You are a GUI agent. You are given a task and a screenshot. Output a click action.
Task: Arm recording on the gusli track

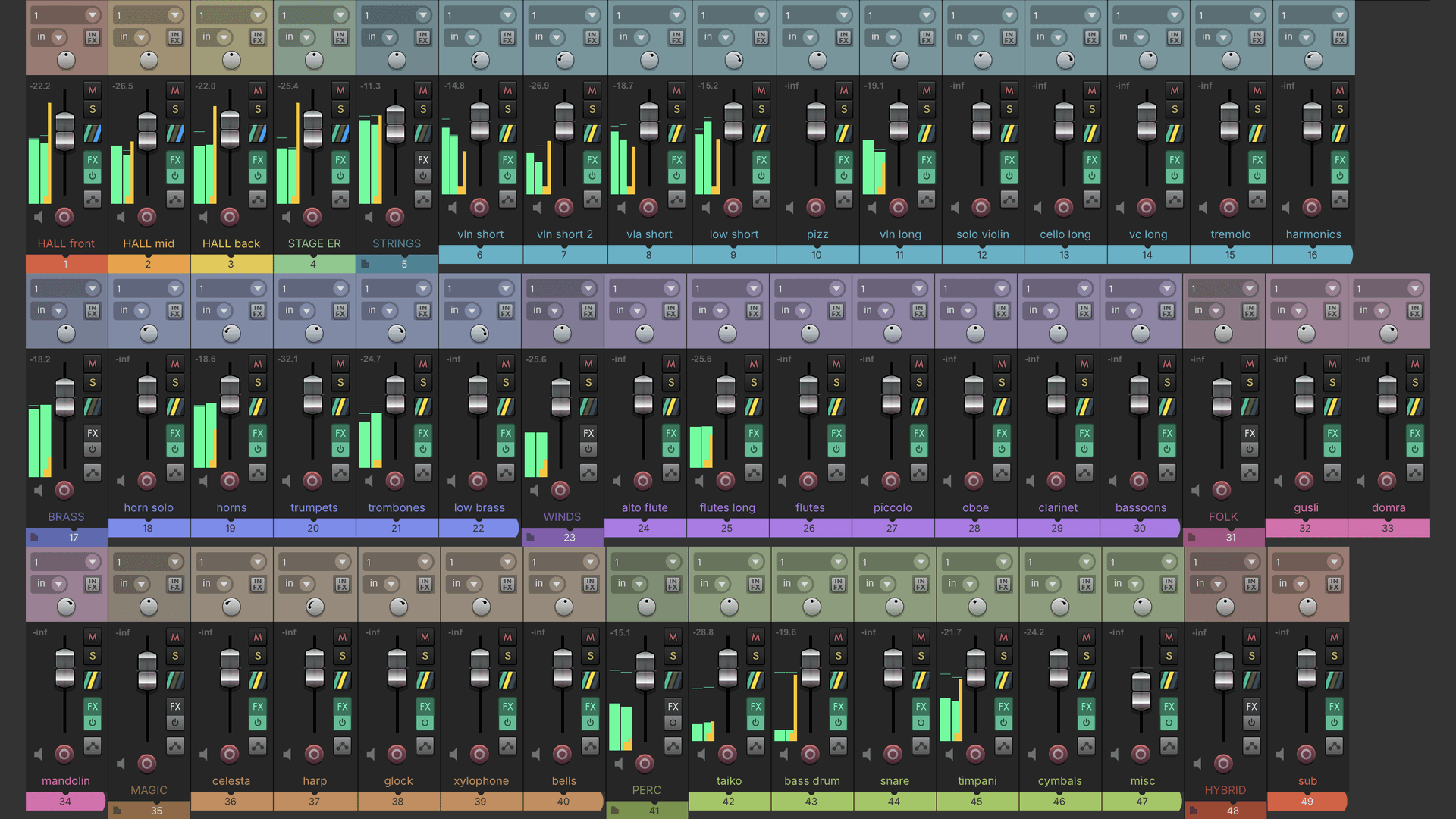click(1304, 481)
